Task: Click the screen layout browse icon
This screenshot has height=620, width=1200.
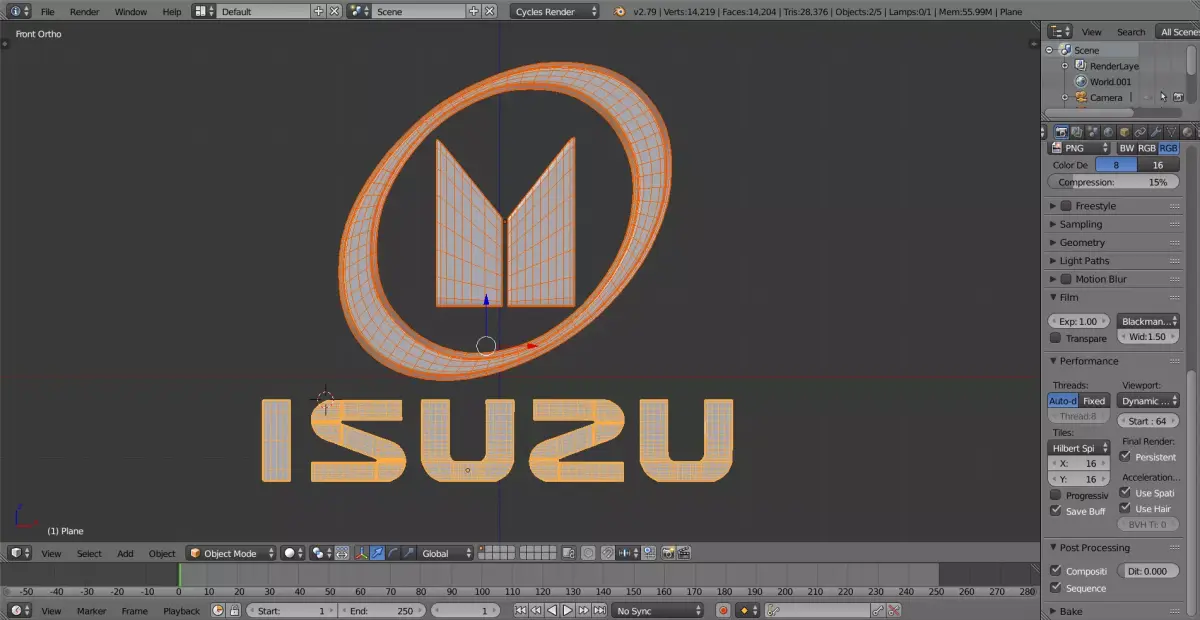Action: pos(203,11)
